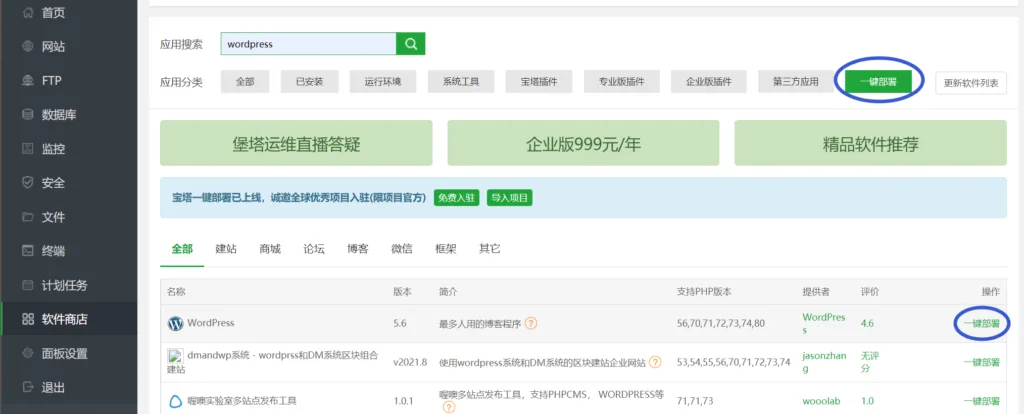Filter apps by 企业版插件 category
The width and height of the screenshot is (1024, 414).
pyautogui.click(x=709, y=82)
